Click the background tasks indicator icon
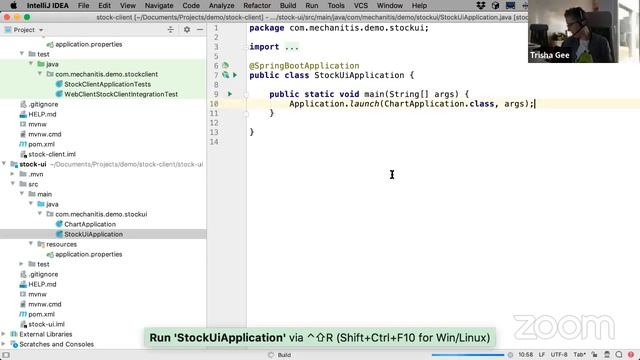 510,355
